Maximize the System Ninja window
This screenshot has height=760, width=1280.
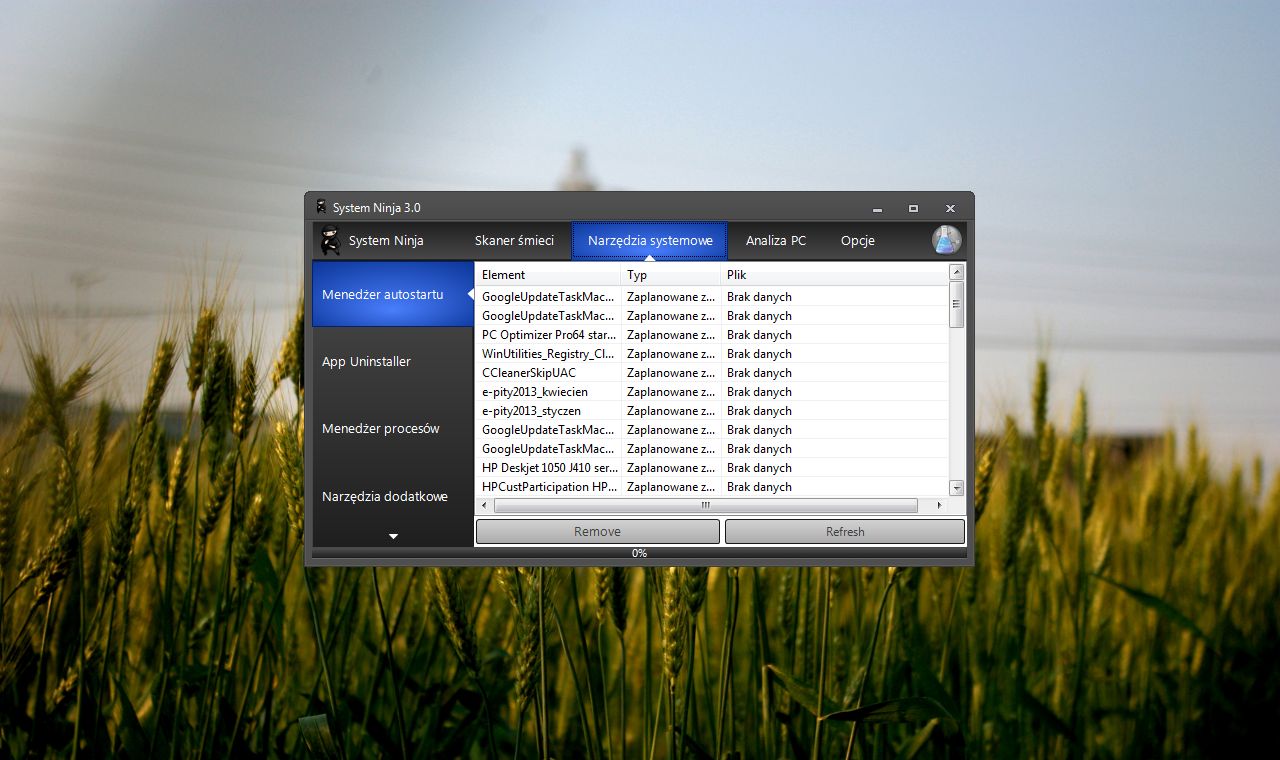pos(913,208)
